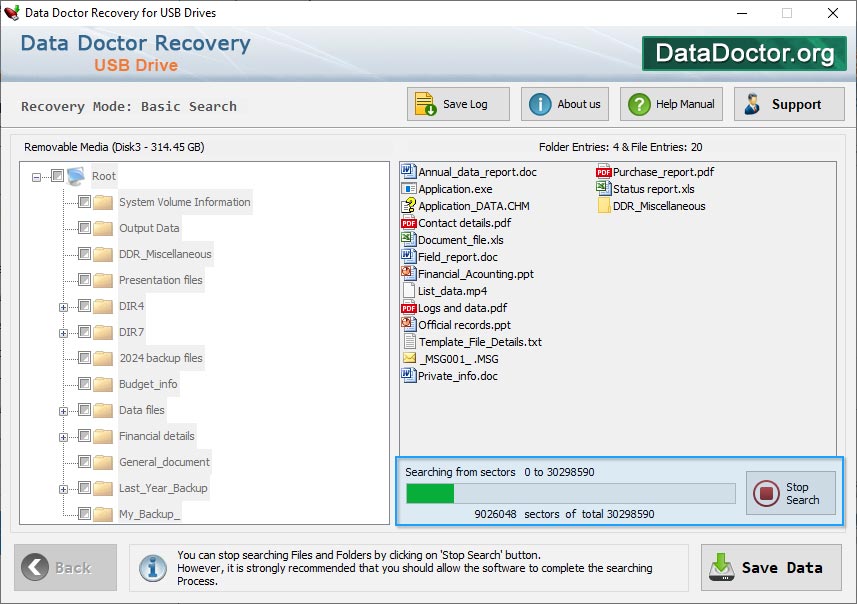
Task: Collapse the Root tree node
Action: coord(36,177)
